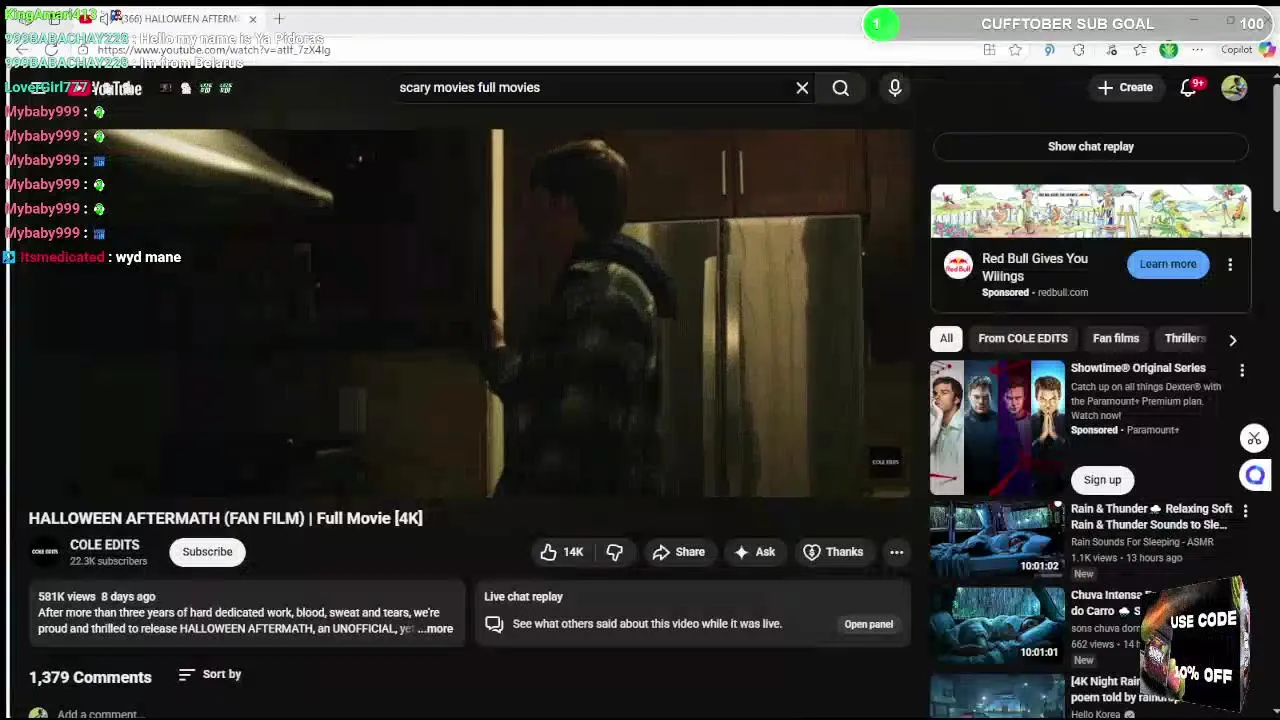Subscribe to COLE EDITS

click(207, 552)
